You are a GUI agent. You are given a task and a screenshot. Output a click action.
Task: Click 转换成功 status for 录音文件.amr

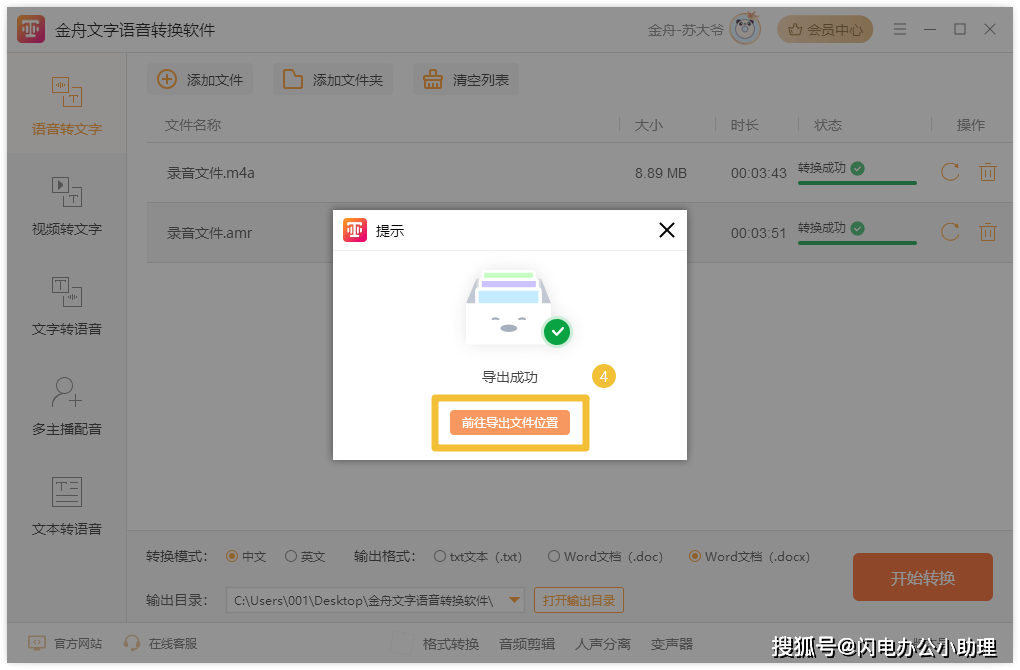click(x=831, y=228)
